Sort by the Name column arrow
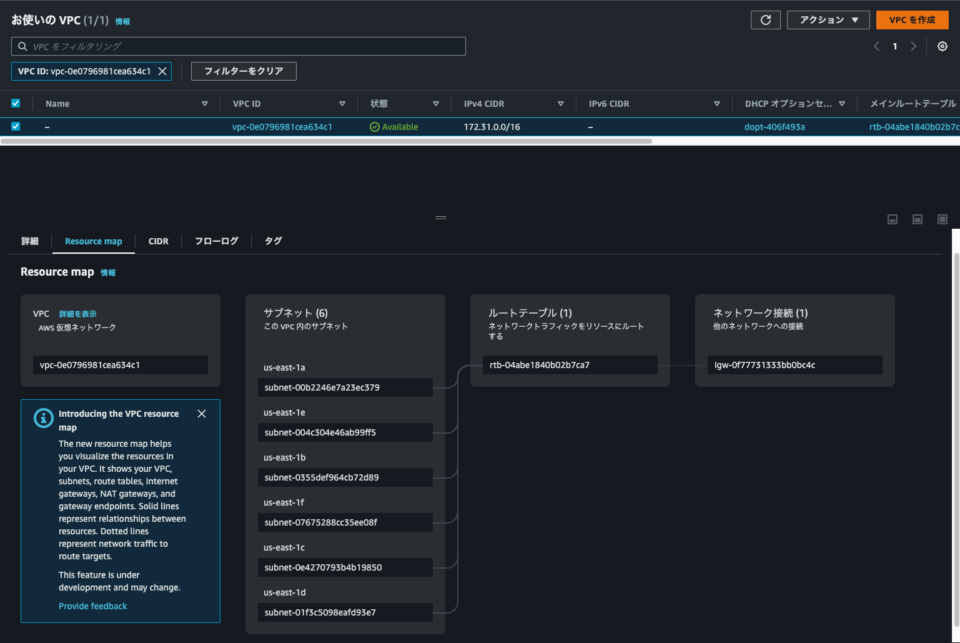The height and width of the screenshot is (643, 960). pos(205,103)
